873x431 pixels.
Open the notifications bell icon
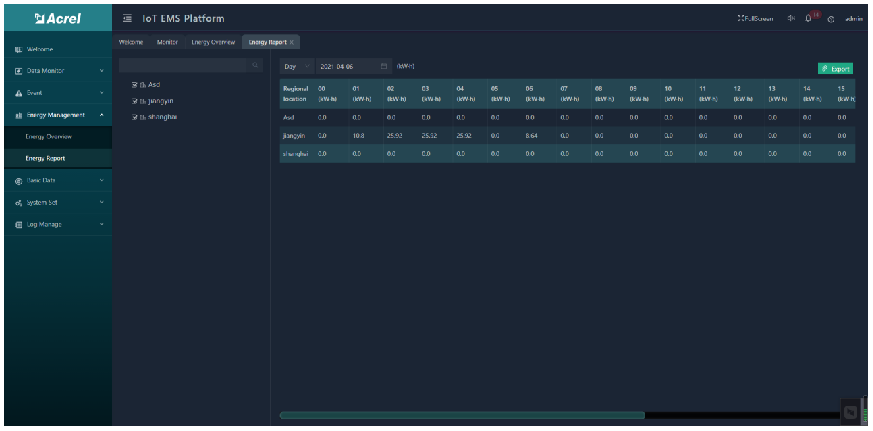(x=808, y=18)
